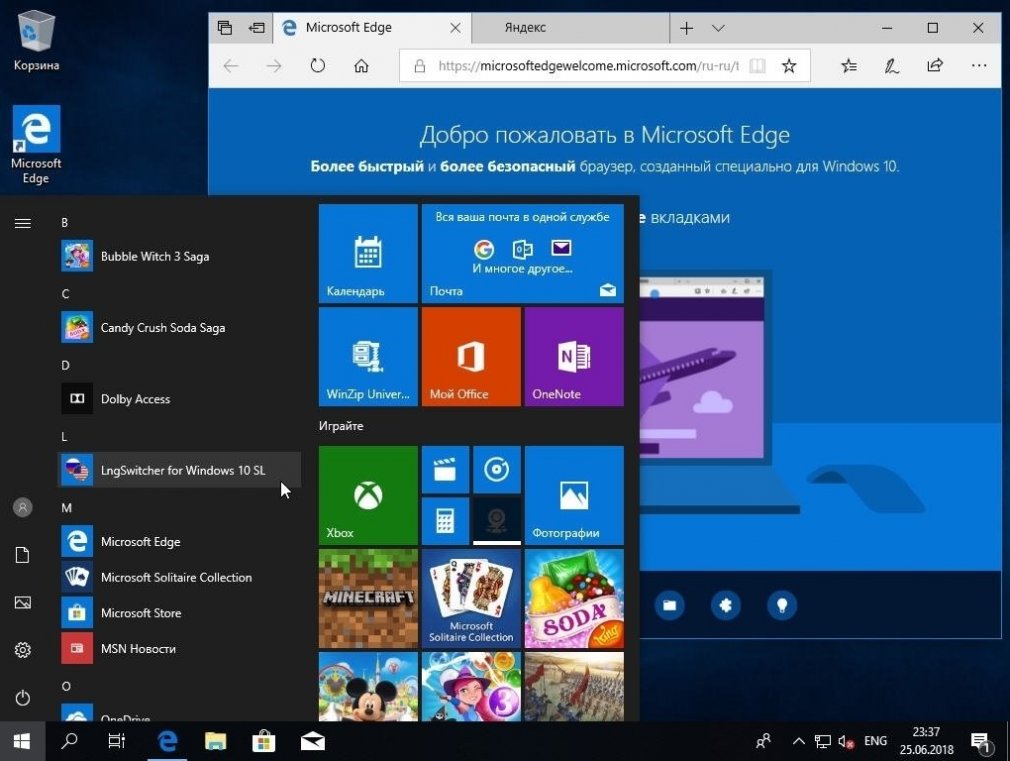The image size is (1010, 761).
Task: Open the Microsoft Solitaire Collection tile
Action: pos(471,598)
